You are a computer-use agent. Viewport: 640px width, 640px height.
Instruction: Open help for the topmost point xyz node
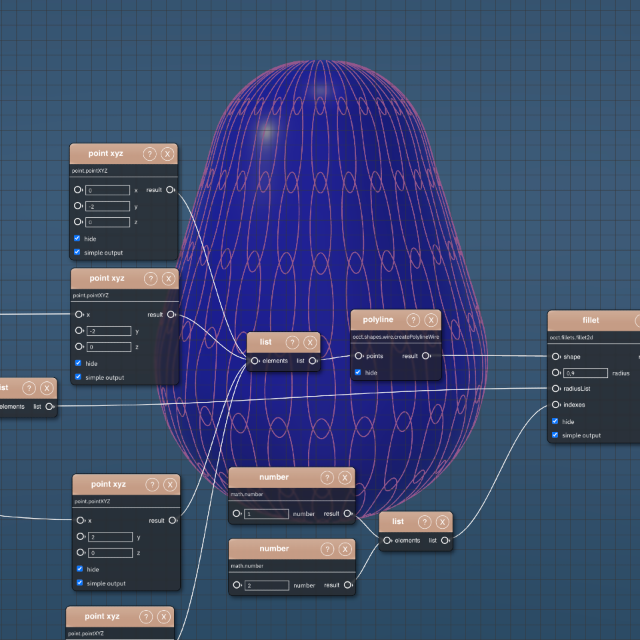coord(150,154)
